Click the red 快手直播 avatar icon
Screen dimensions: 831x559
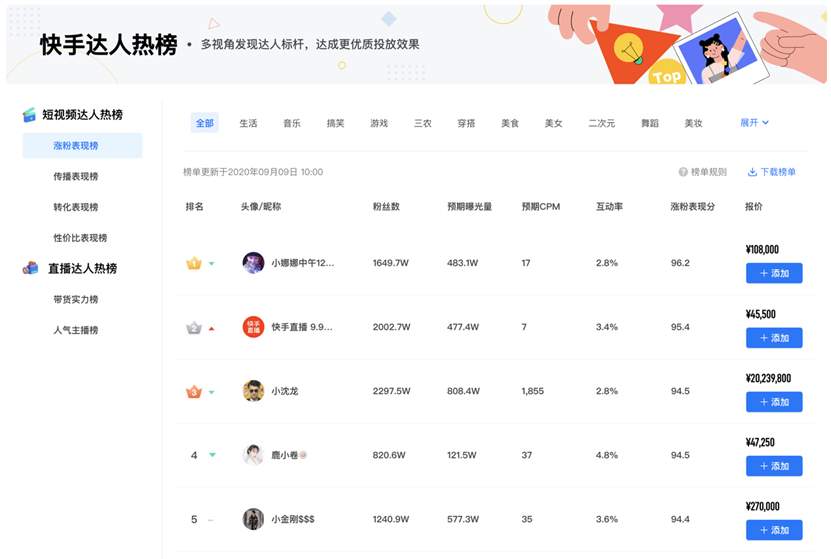[x=253, y=327]
